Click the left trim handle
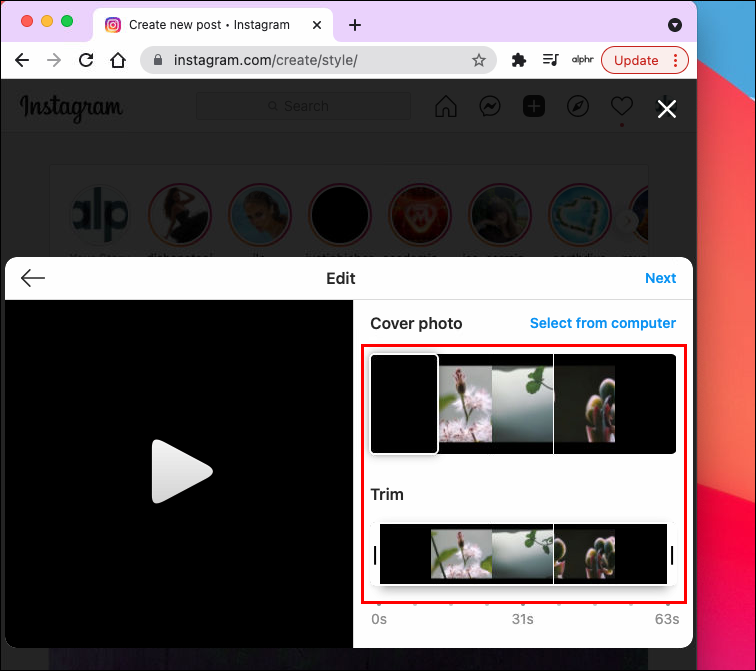 (375, 554)
